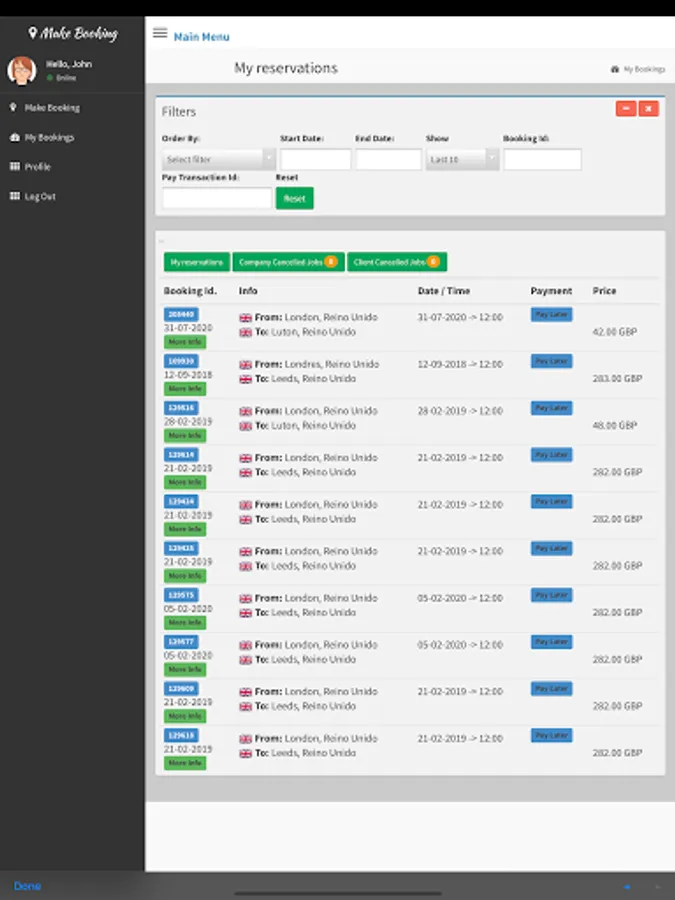Switch to the Client Cancelled Jobs tab
The width and height of the screenshot is (675, 900).
[x=397, y=262]
